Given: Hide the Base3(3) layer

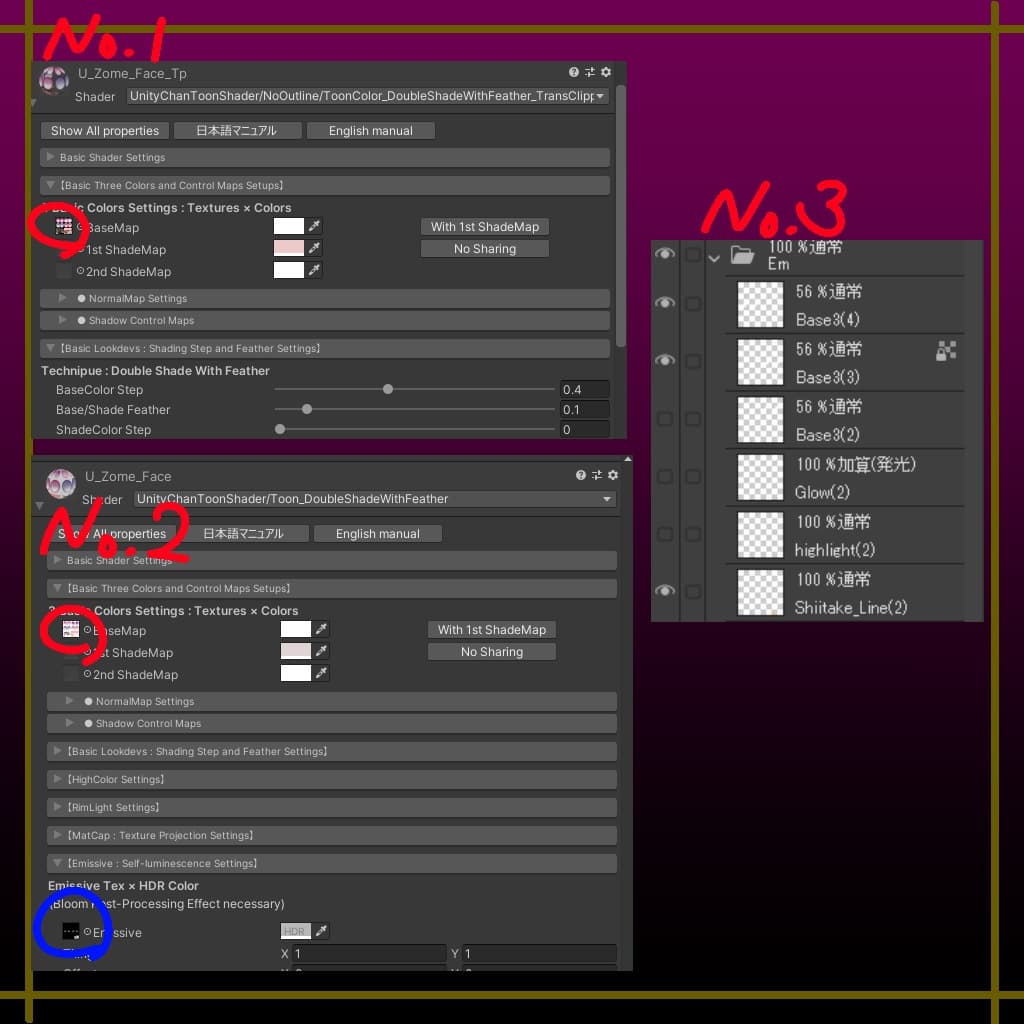Looking at the screenshot, I should 665,360.
